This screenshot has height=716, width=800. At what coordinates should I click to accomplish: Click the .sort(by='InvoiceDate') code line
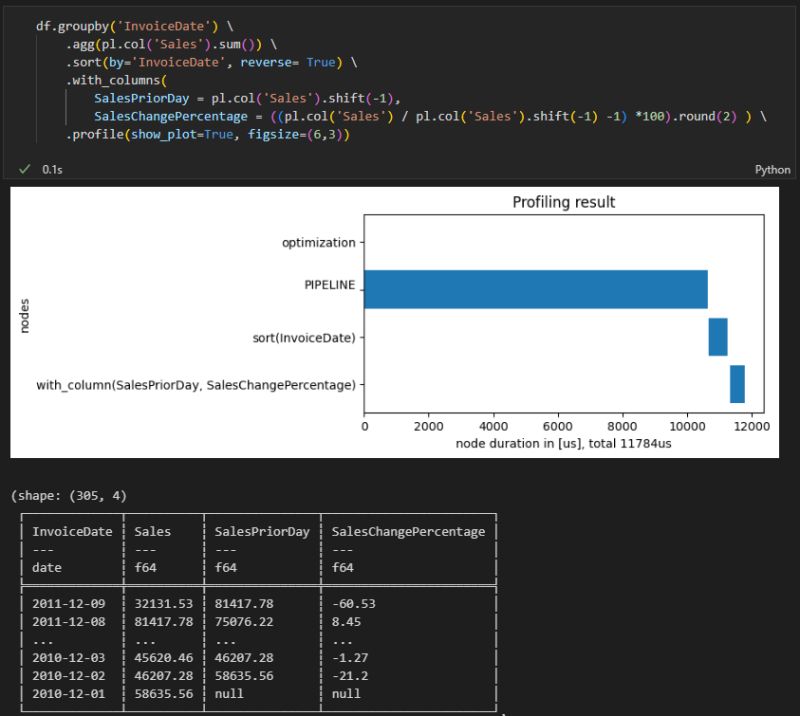(x=211, y=62)
